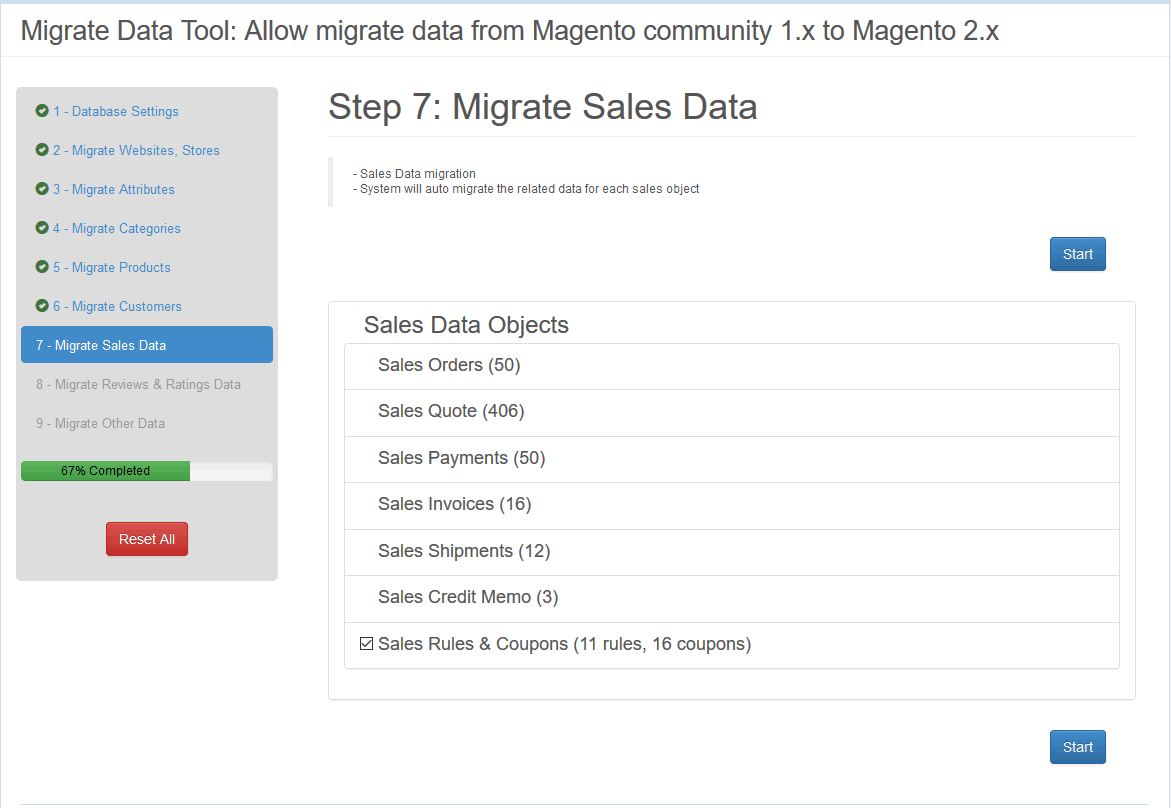This screenshot has width=1171, height=808.
Task: Click the green check icon for Migrate Customers
Action: tap(42, 306)
